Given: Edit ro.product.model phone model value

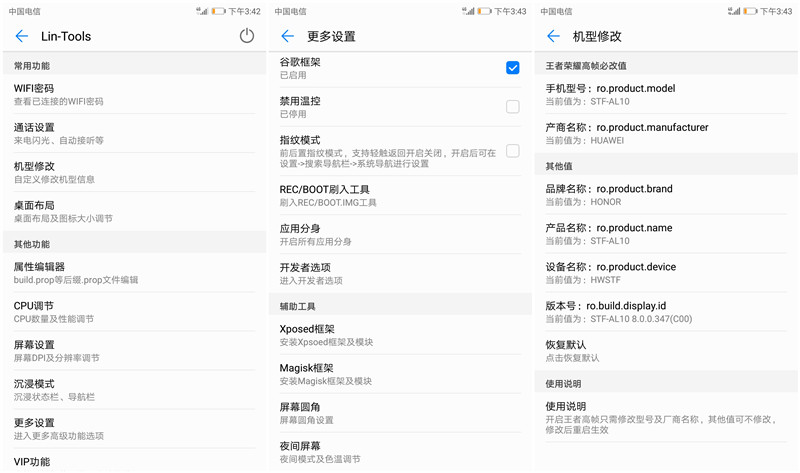Looking at the screenshot, I should point(666,94).
